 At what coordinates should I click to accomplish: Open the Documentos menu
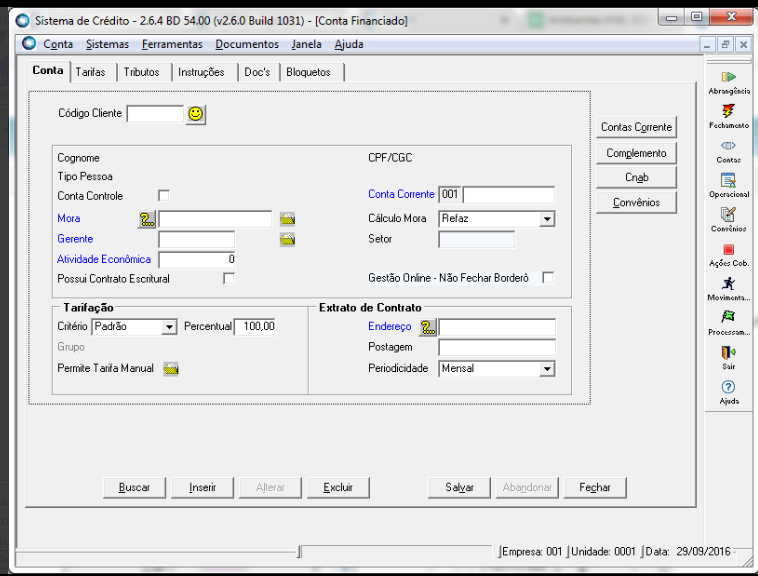click(247, 44)
